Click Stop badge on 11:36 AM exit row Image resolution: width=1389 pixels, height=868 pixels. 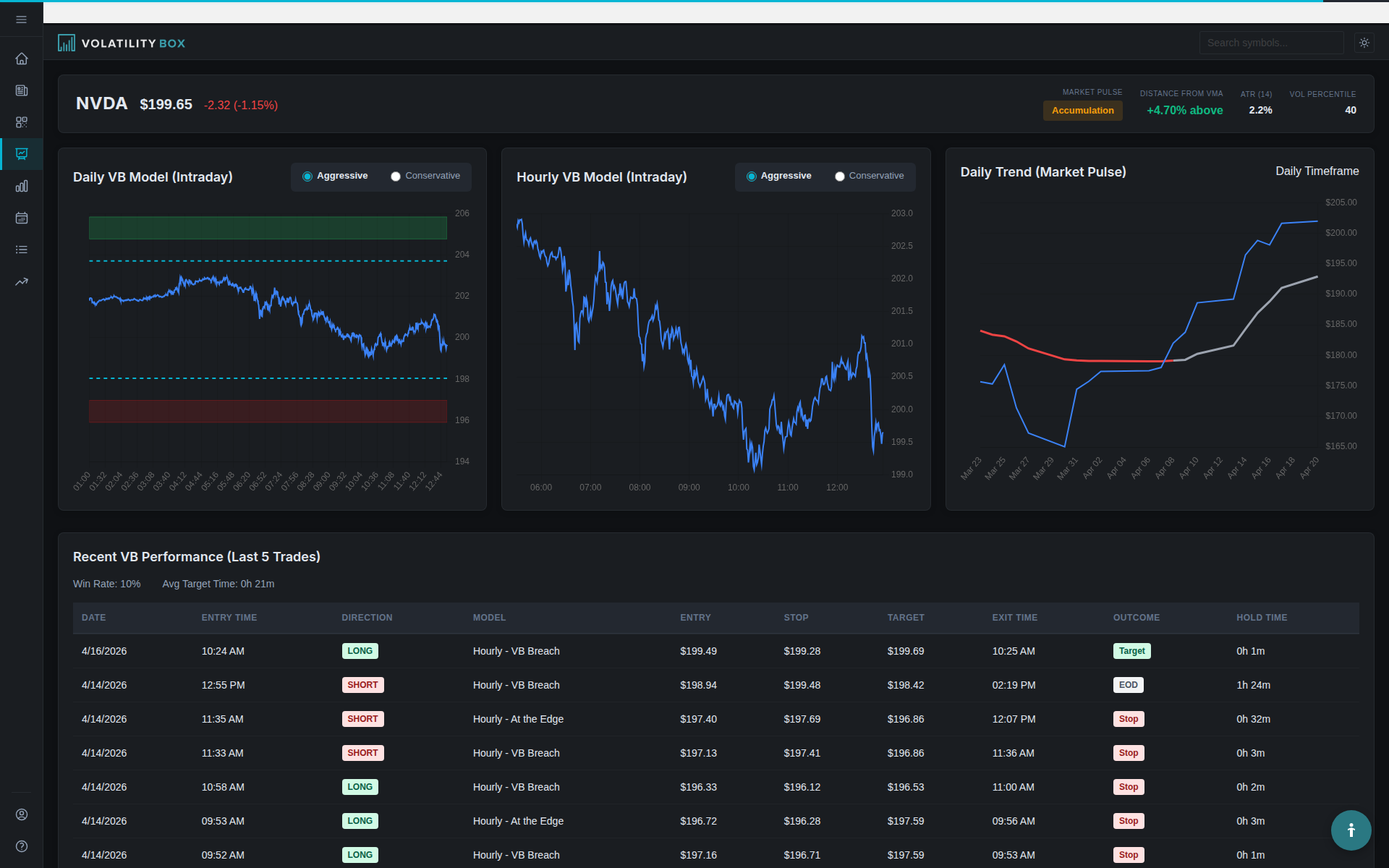[x=1129, y=753]
